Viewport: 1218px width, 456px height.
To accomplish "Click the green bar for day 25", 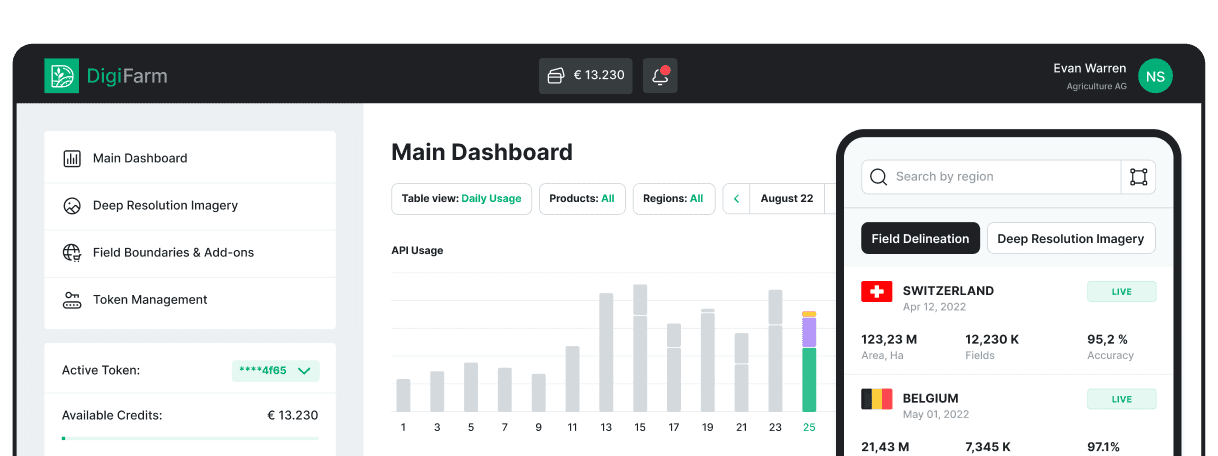I will pyautogui.click(x=809, y=380).
